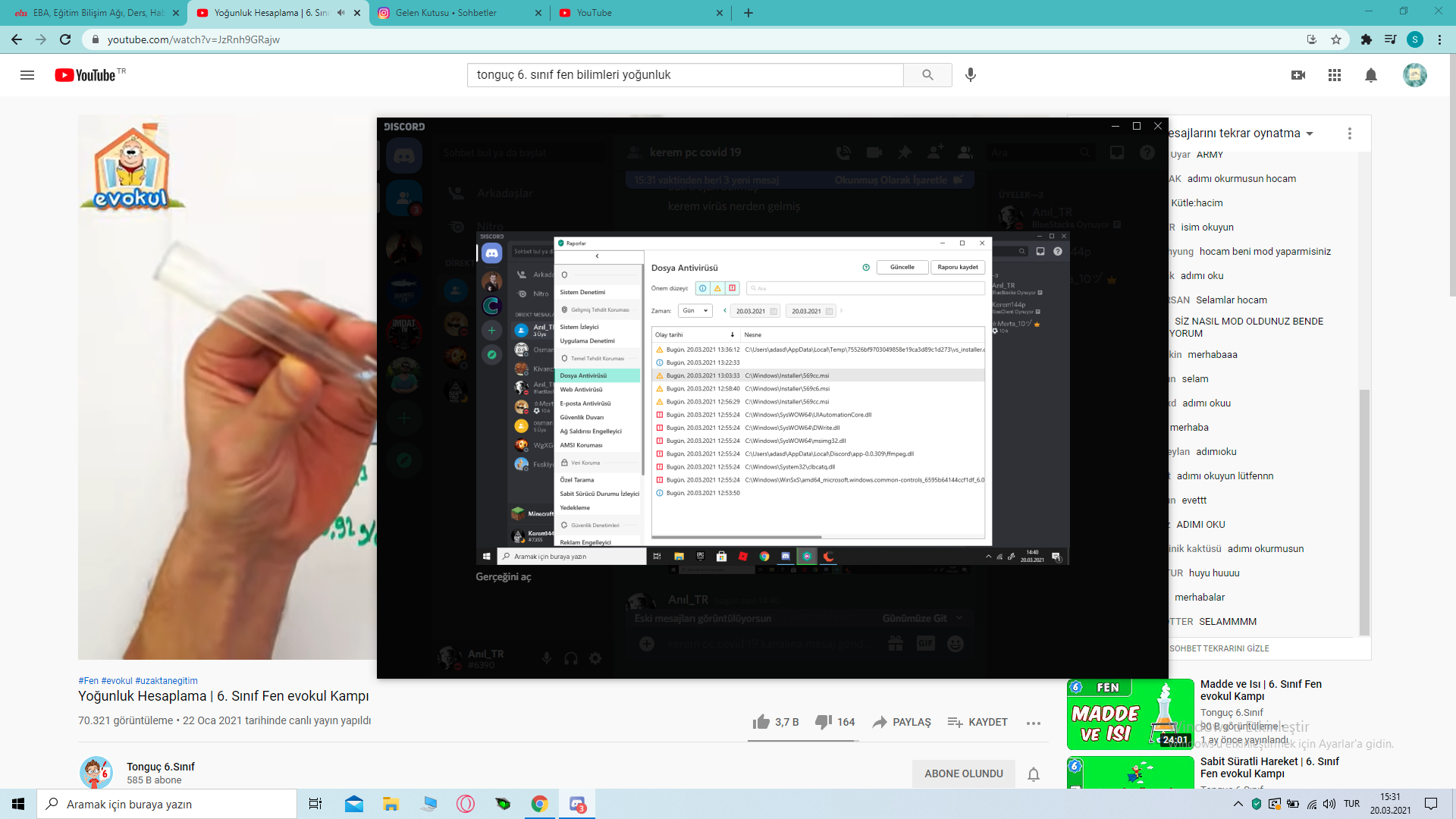The image size is (1456, 819).
Task: Like the video with the thumbs-up icon
Action: pyautogui.click(x=761, y=722)
